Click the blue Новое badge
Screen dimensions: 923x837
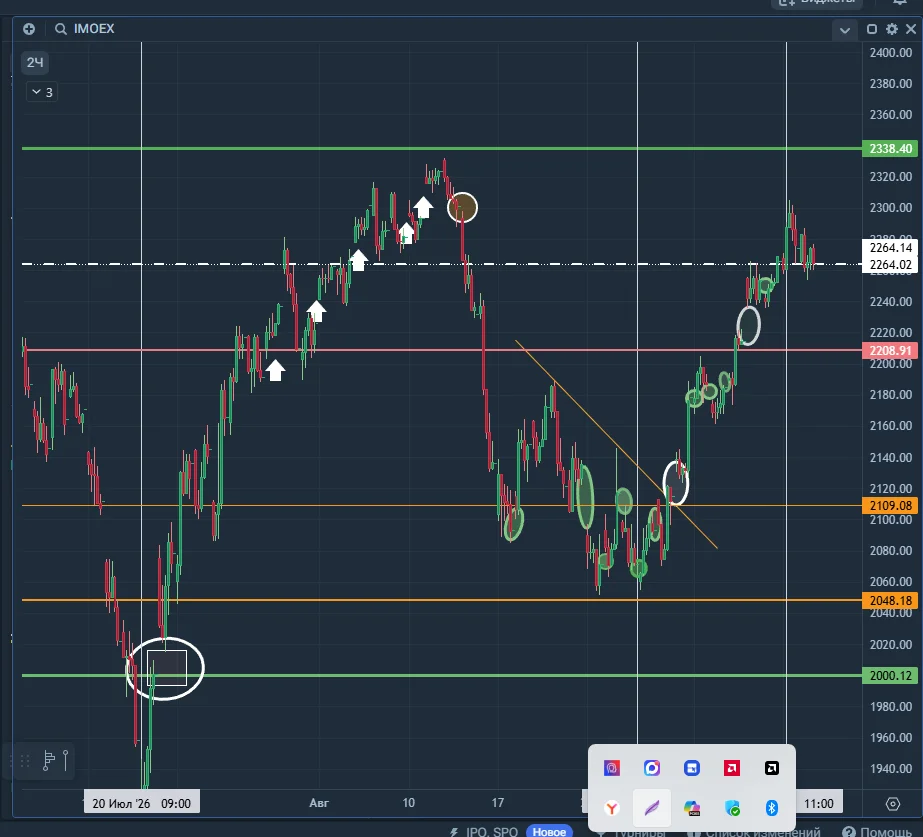tap(549, 831)
